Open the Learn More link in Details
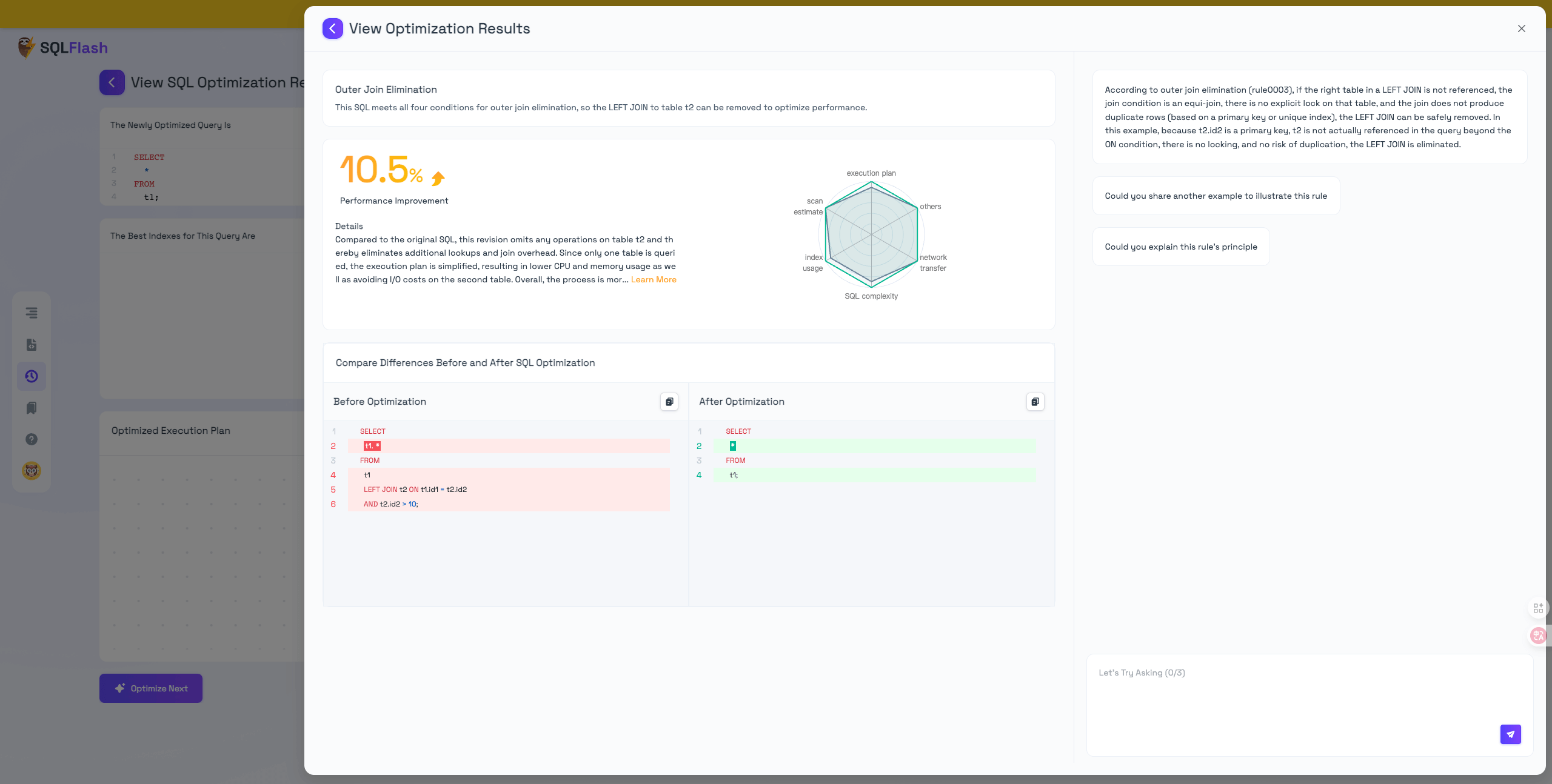This screenshot has width=1552, height=784. click(654, 279)
